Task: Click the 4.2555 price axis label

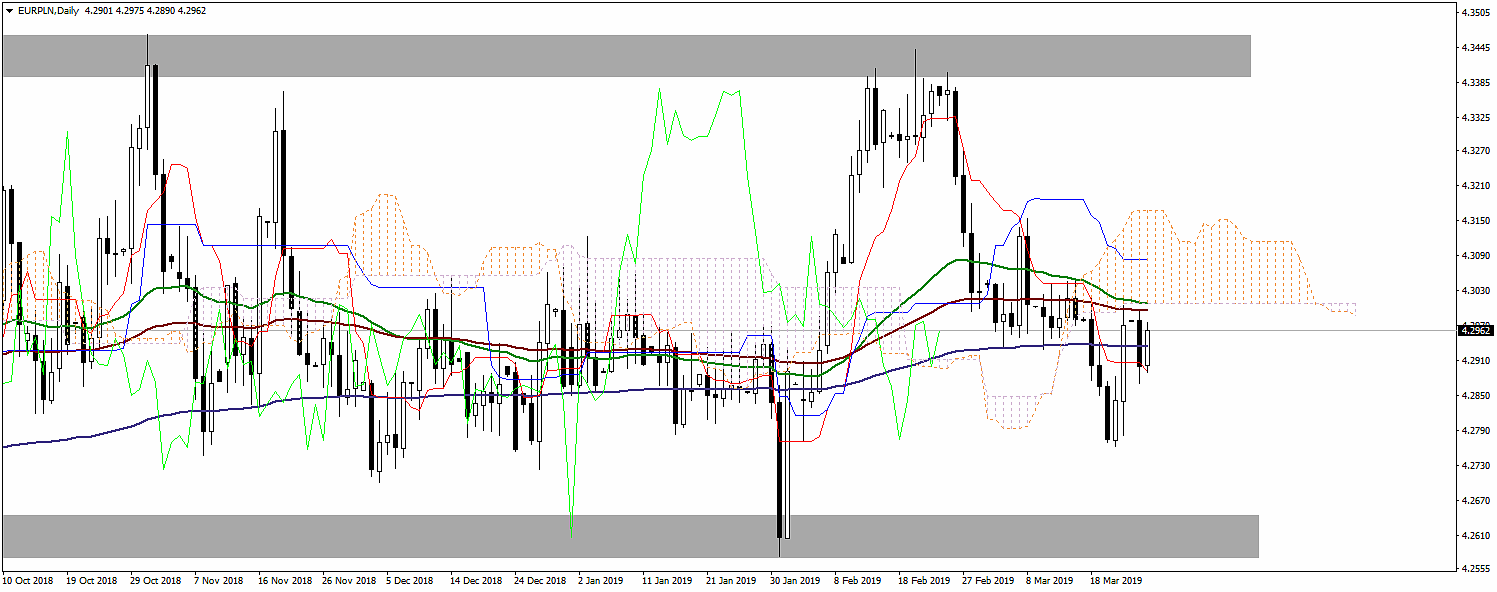Action: tap(1476, 569)
